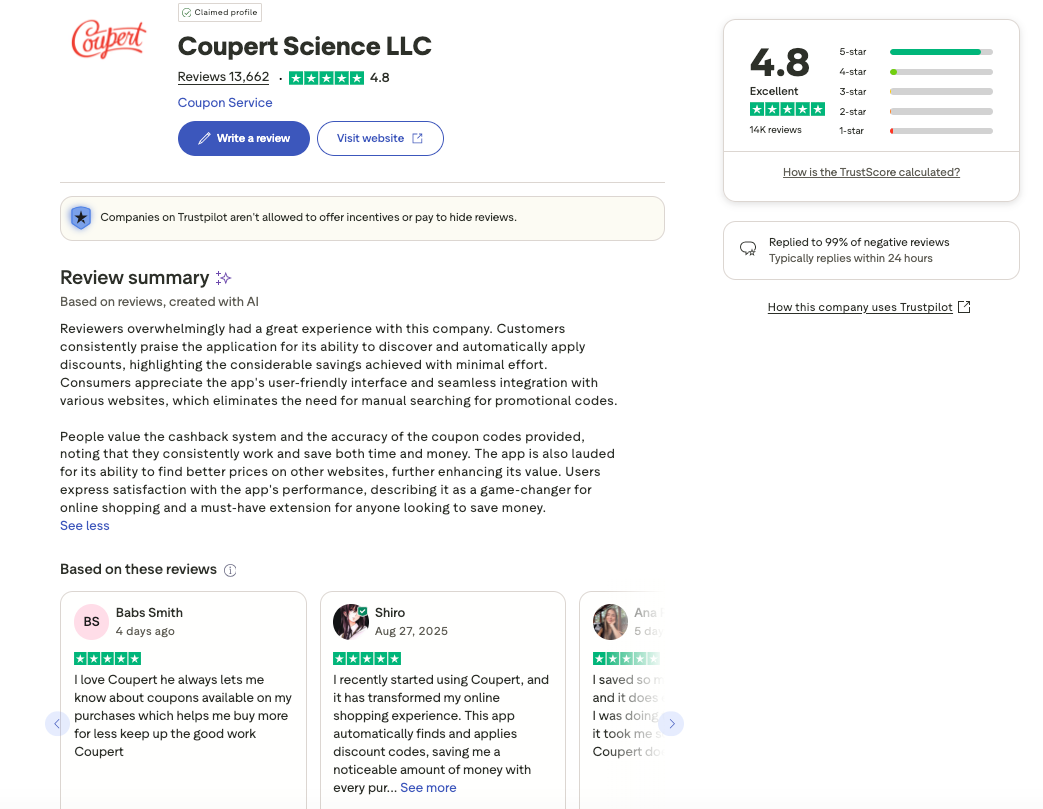Screen dimensions: 1043x809
Task: Click the five-star rating on Shiro's review
Action: [x=367, y=659]
